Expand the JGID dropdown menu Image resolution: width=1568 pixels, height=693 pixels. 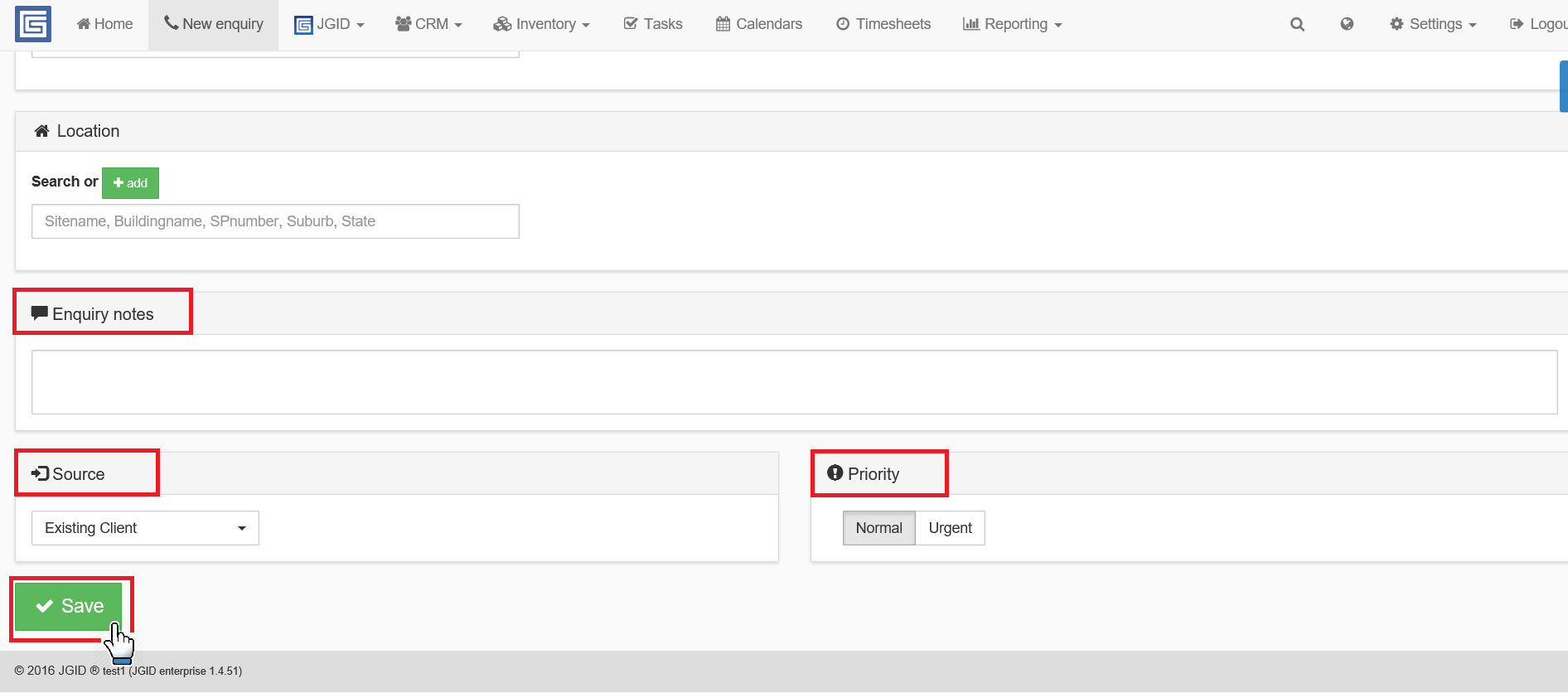coord(329,24)
